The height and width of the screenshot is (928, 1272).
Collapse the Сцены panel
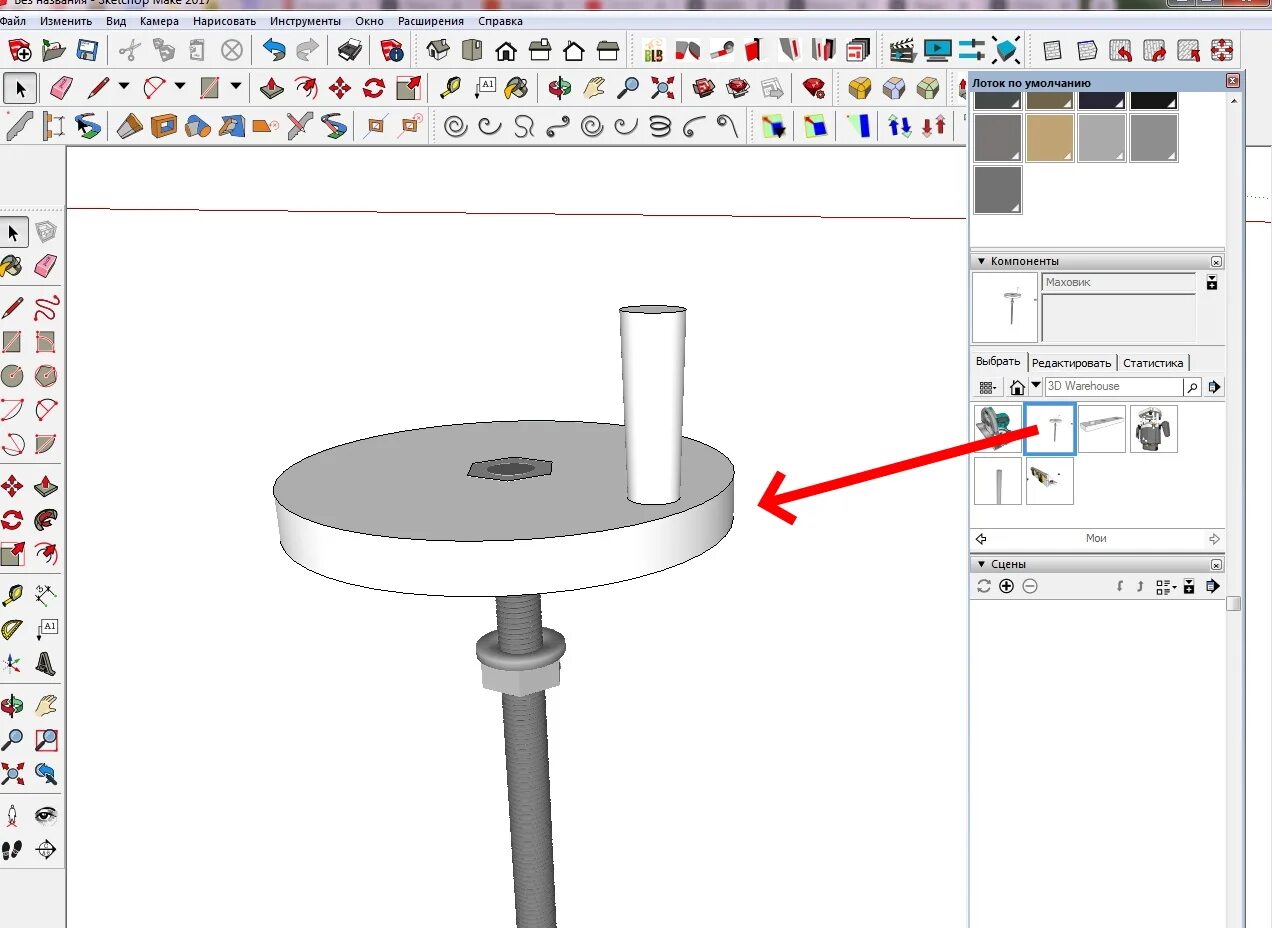point(981,564)
